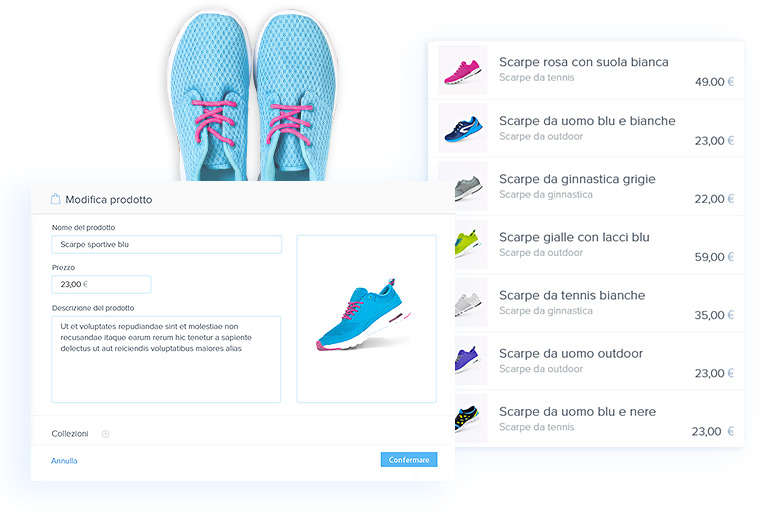
Task: Choose Scarpe da tennis bianche title
Action: 571,295
